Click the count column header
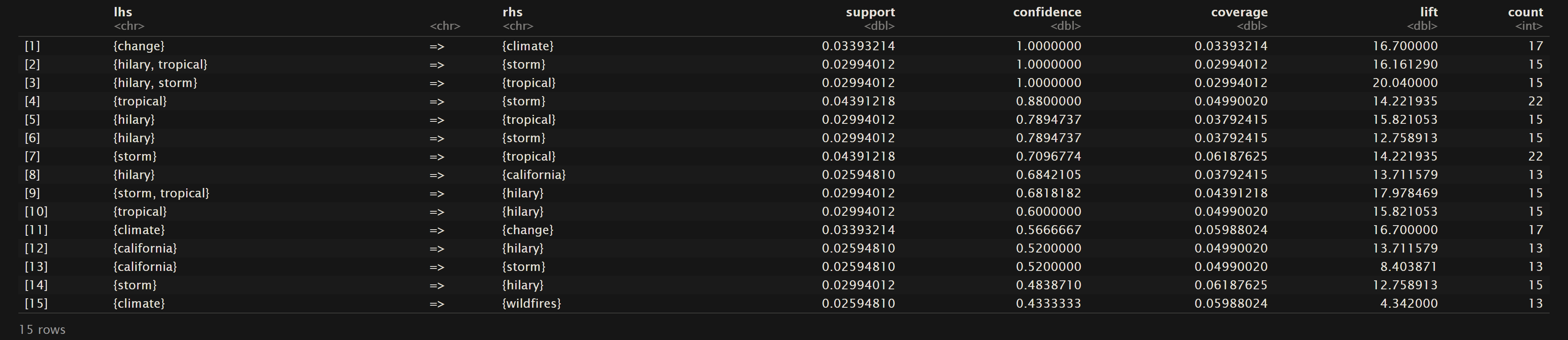 1526,12
